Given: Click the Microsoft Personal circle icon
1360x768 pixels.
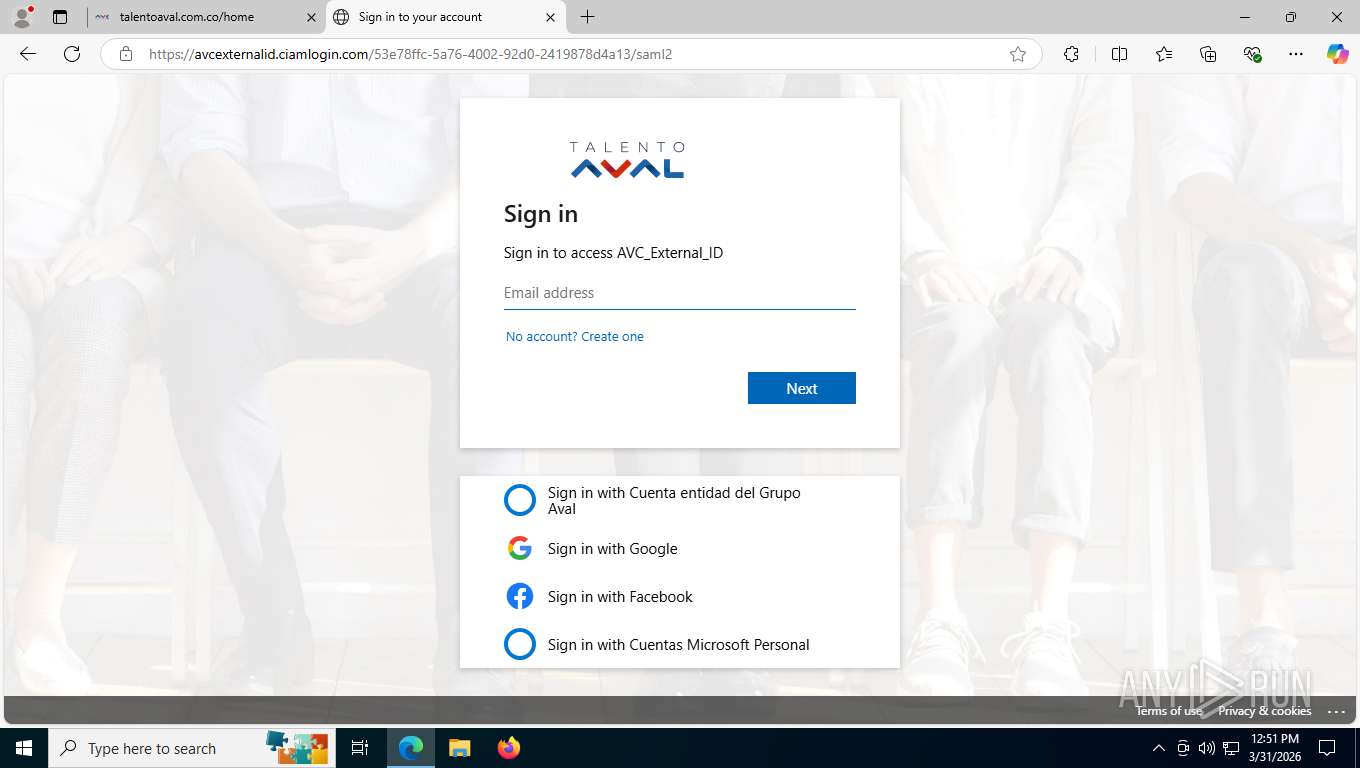Looking at the screenshot, I should [520, 644].
